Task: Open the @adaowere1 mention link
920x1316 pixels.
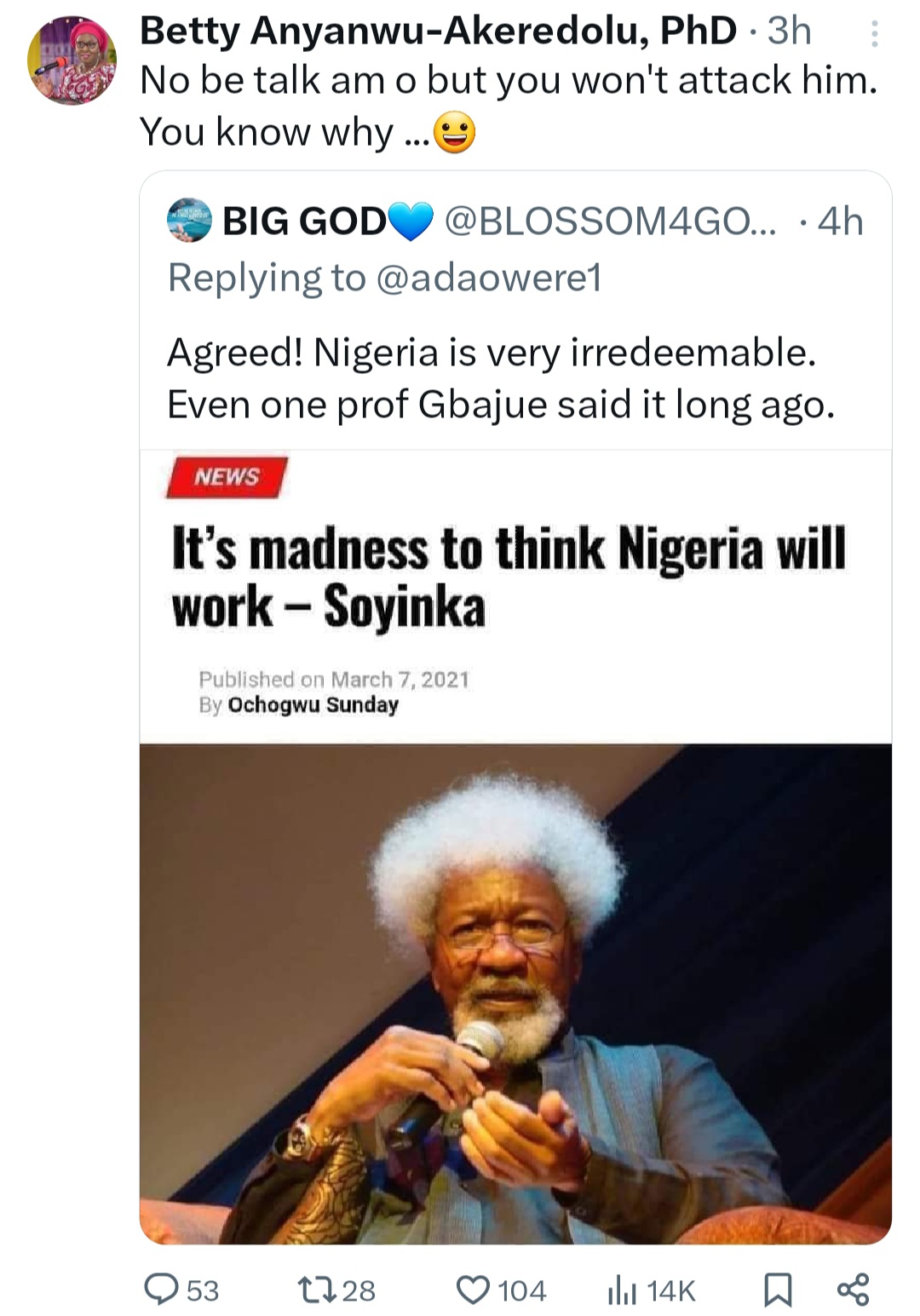Action: [x=488, y=278]
